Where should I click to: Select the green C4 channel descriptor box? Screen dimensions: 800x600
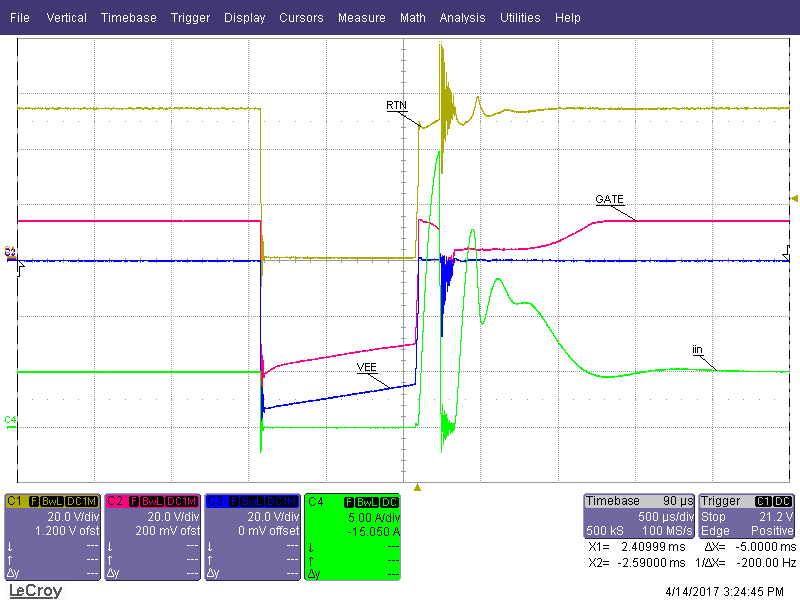pos(352,535)
